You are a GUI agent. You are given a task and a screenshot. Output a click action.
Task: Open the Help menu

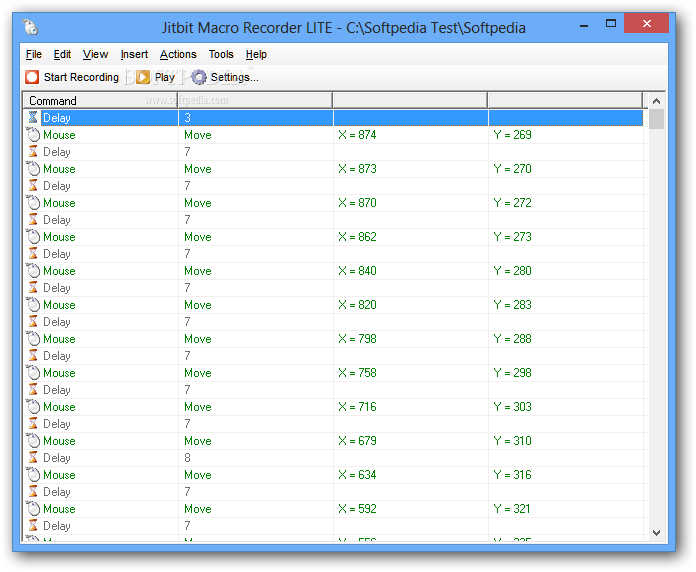(256, 54)
